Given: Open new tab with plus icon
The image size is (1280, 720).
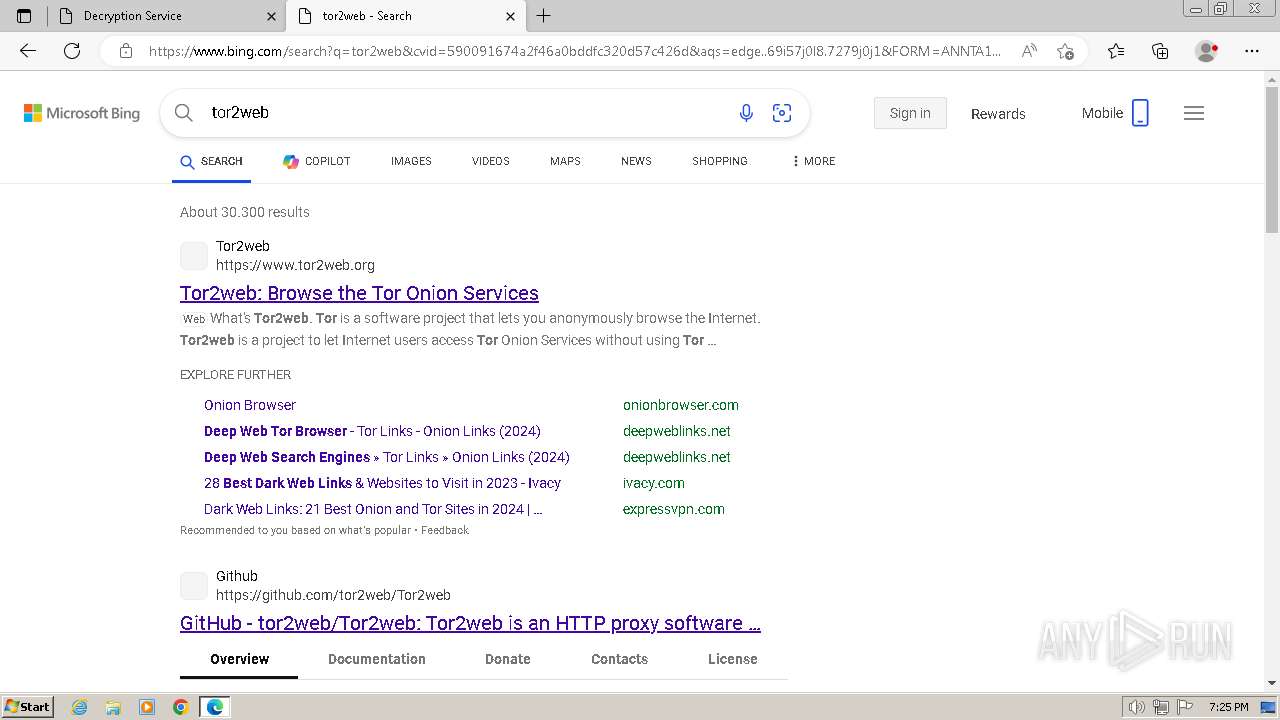Looking at the screenshot, I should pos(543,16).
